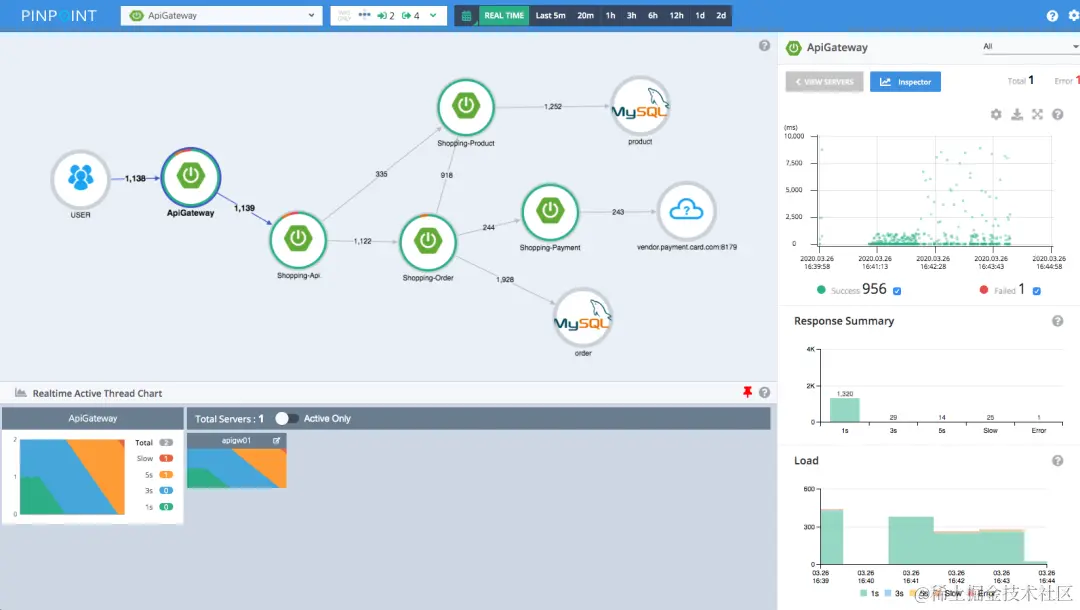Toggle the 3s legend swatch in Load chart
The image size is (1080, 610).
[x=888, y=593]
